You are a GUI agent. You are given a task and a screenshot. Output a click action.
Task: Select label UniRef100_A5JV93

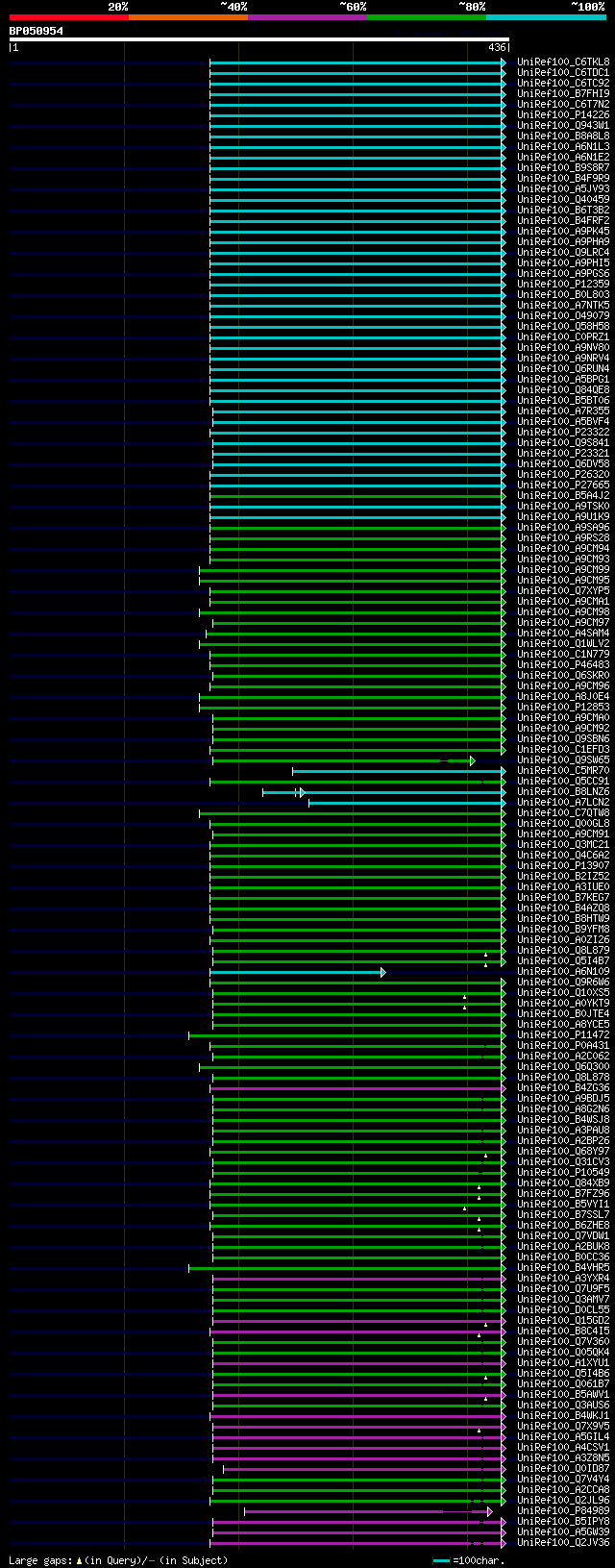[x=563, y=189]
